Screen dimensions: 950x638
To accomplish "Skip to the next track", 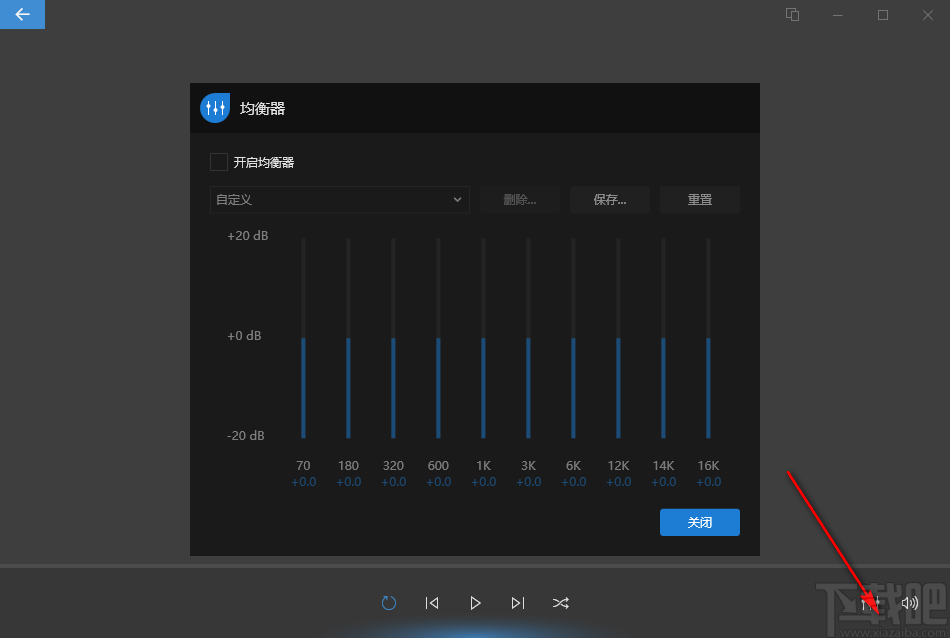I will (518, 603).
